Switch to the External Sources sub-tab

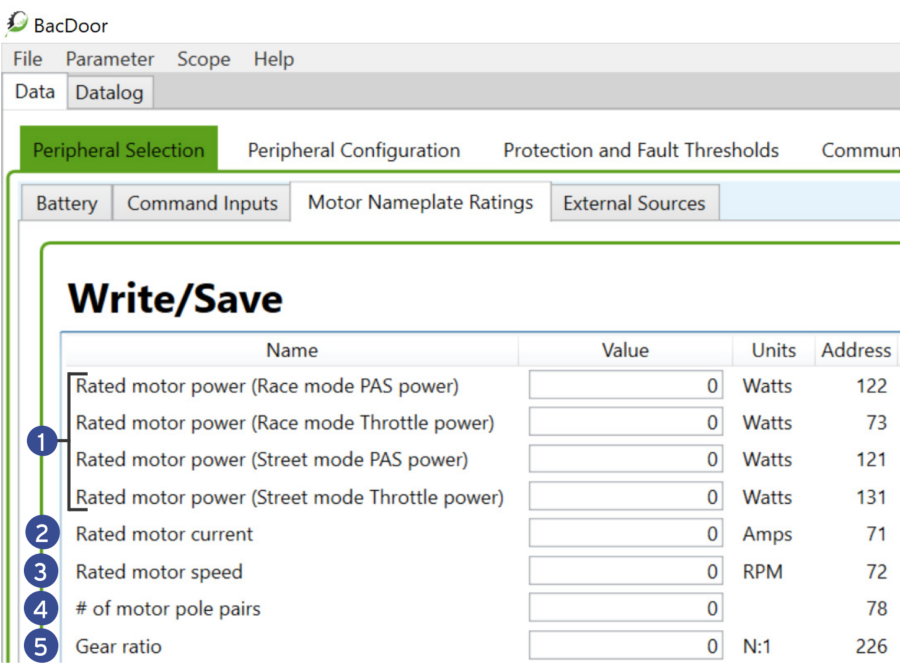[x=634, y=203]
